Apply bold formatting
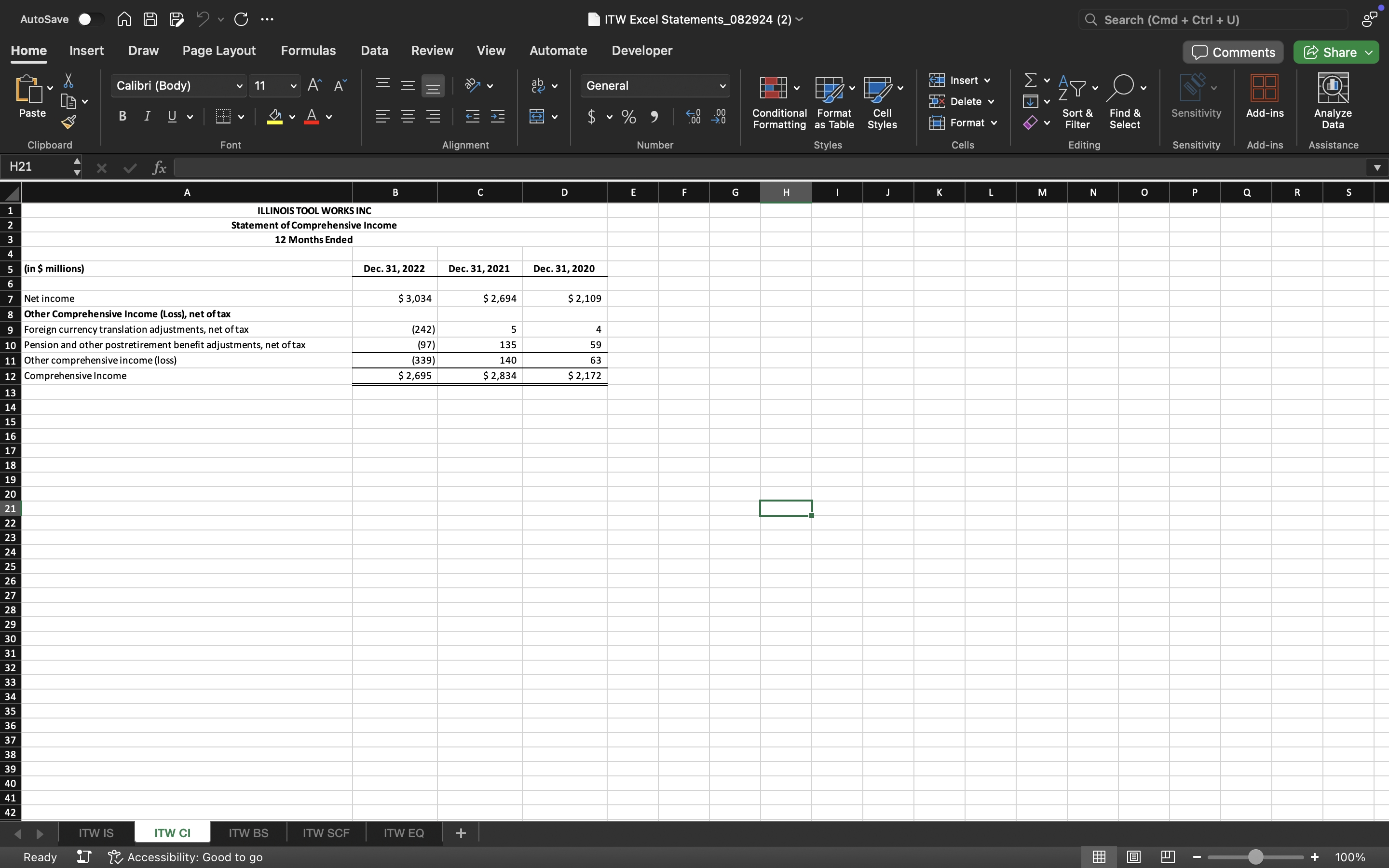The width and height of the screenshot is (1389, 868). pos(122,116)
